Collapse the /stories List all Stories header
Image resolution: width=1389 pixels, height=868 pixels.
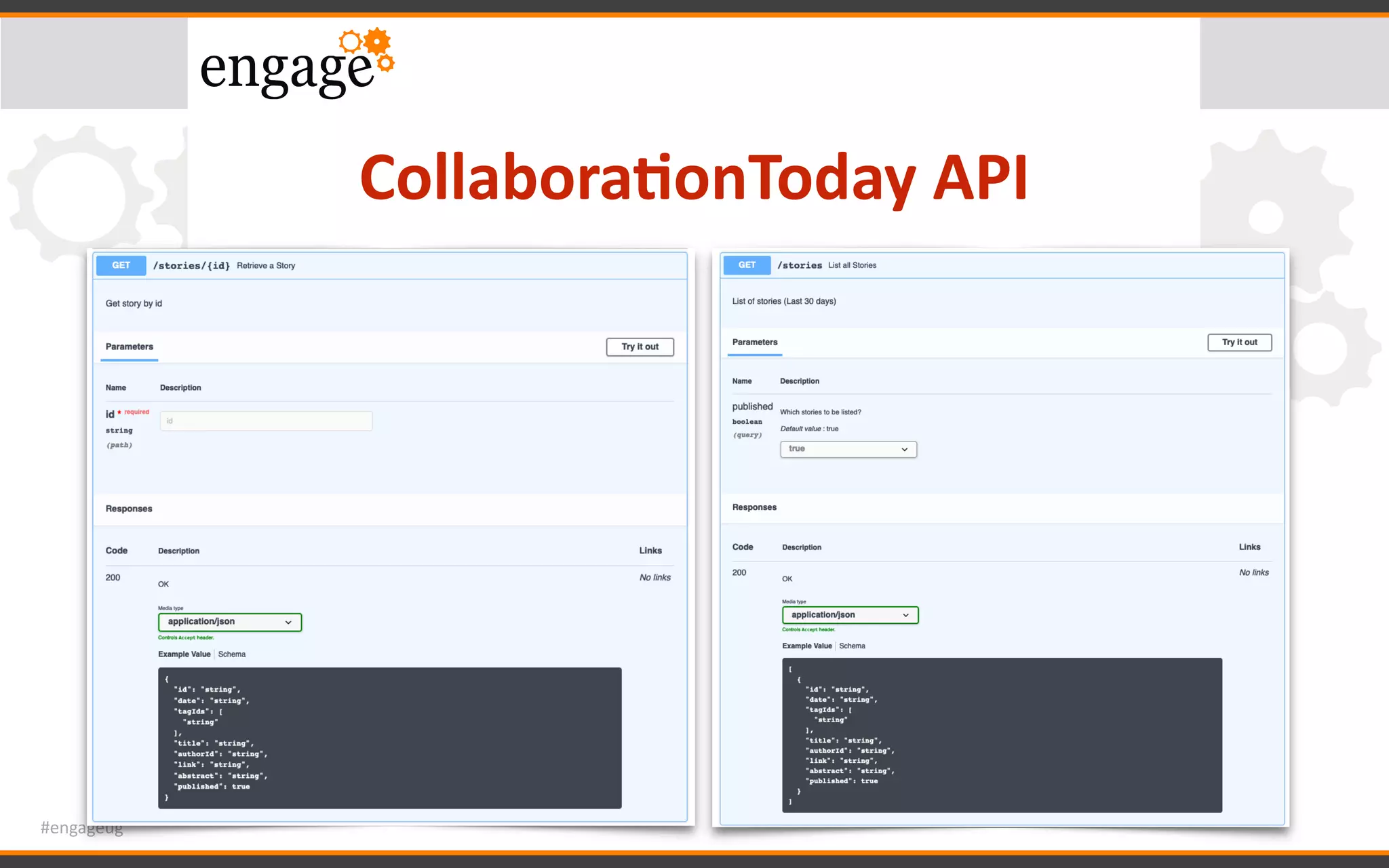point(1002,265)
